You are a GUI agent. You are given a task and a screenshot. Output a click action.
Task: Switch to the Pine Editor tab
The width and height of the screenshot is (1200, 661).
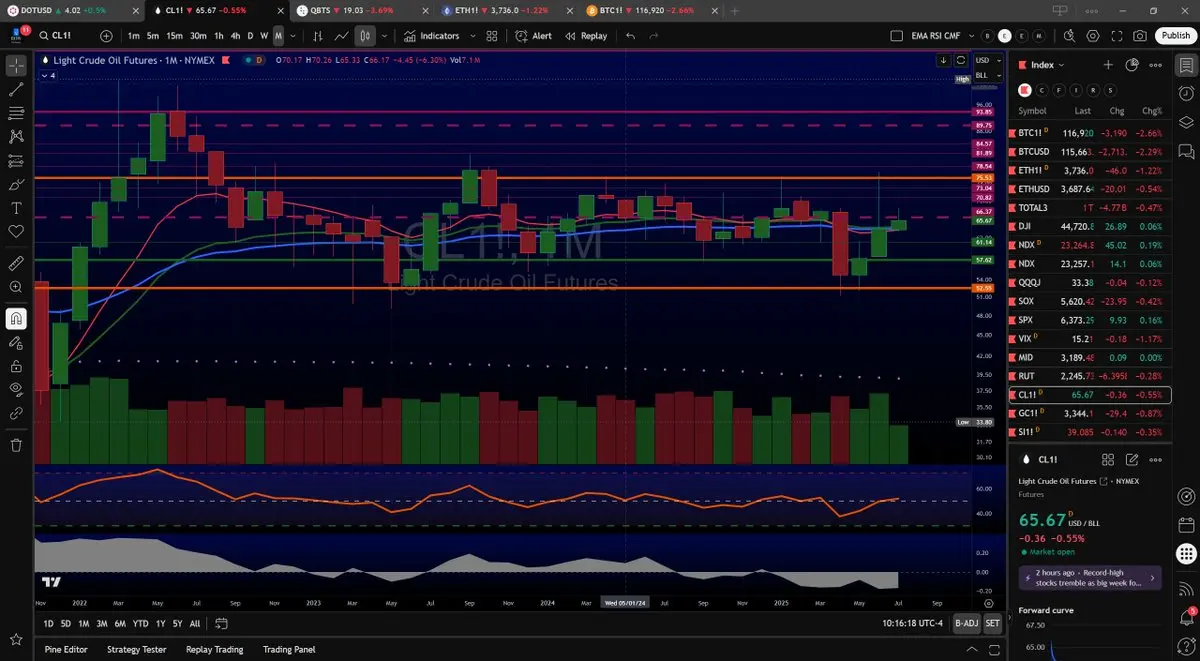tap(66, 649)
